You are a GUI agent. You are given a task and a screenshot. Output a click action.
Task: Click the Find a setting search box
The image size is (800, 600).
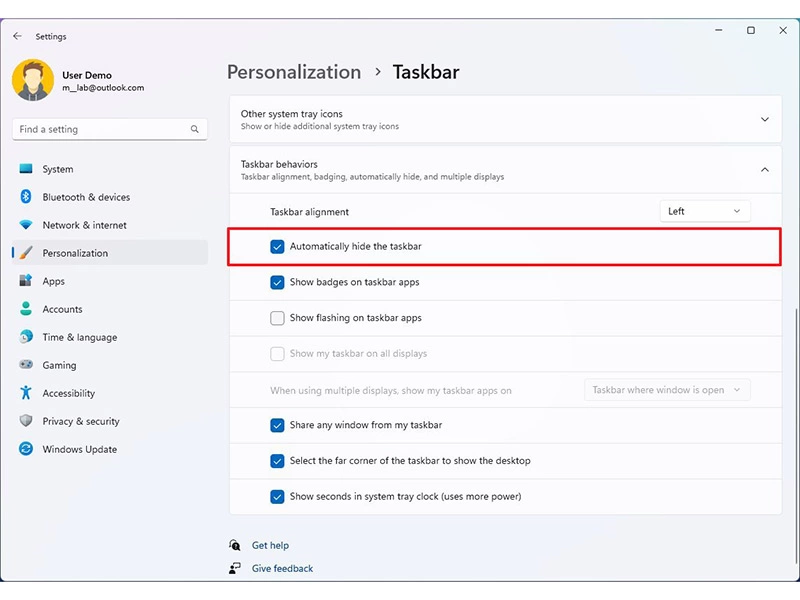[x=105, y=129]
